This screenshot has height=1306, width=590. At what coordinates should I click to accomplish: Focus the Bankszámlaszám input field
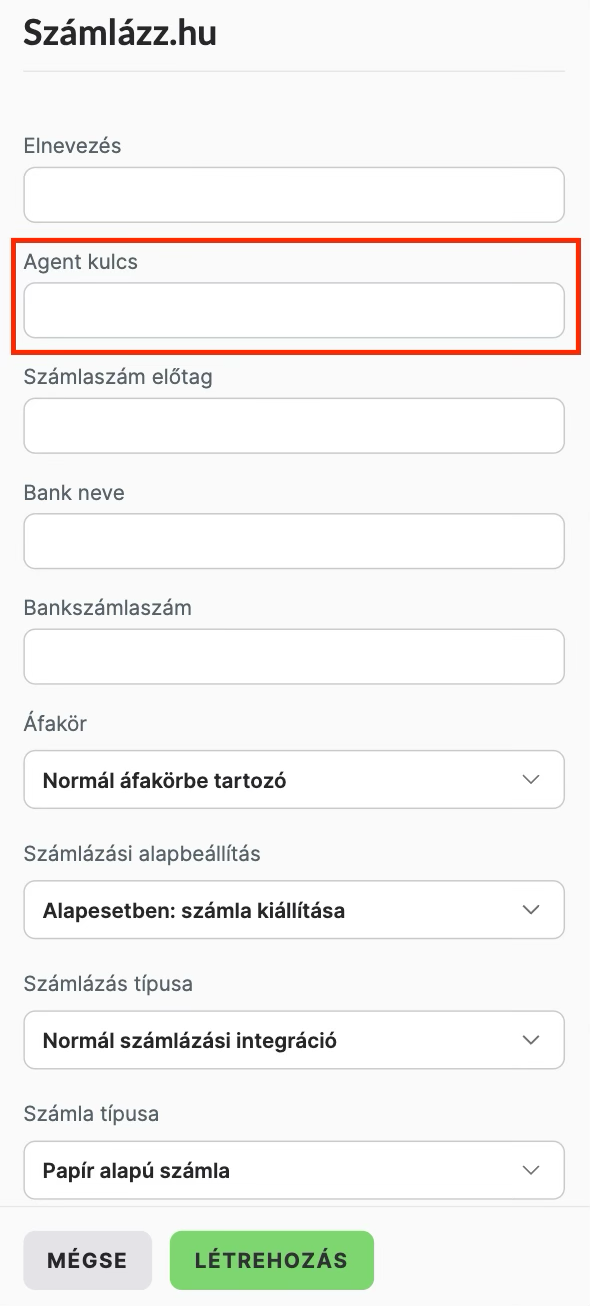[x=294, y=656]
